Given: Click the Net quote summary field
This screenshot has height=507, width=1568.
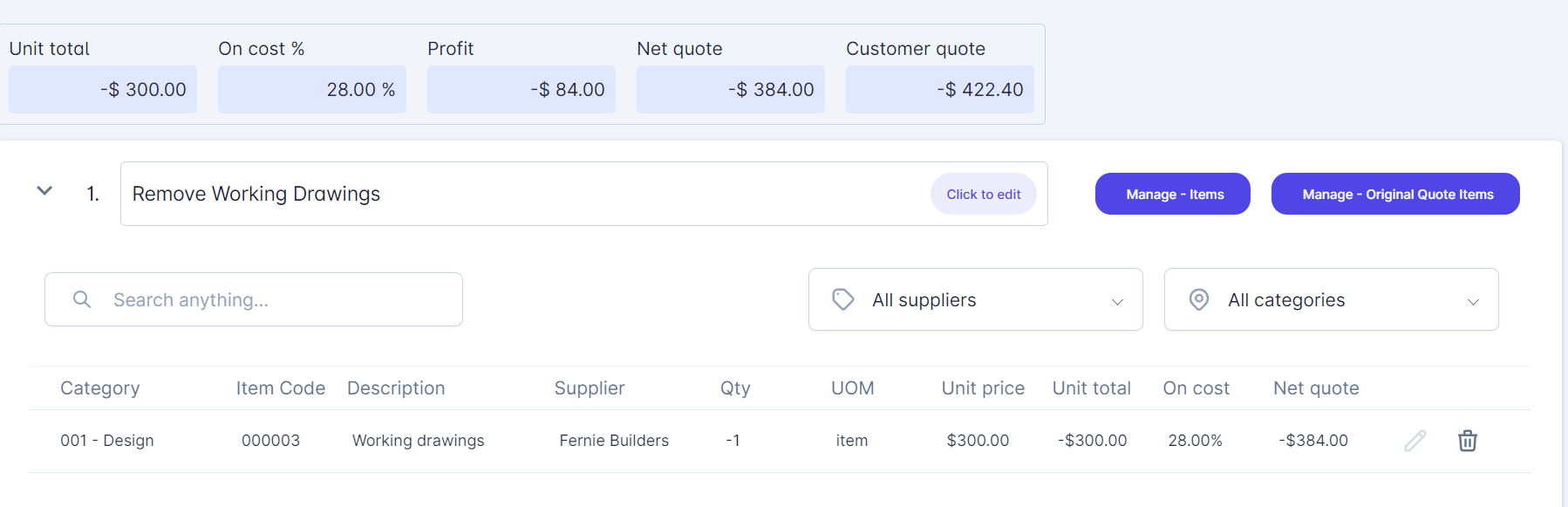Looking at the screenshot, I should 731,89.
